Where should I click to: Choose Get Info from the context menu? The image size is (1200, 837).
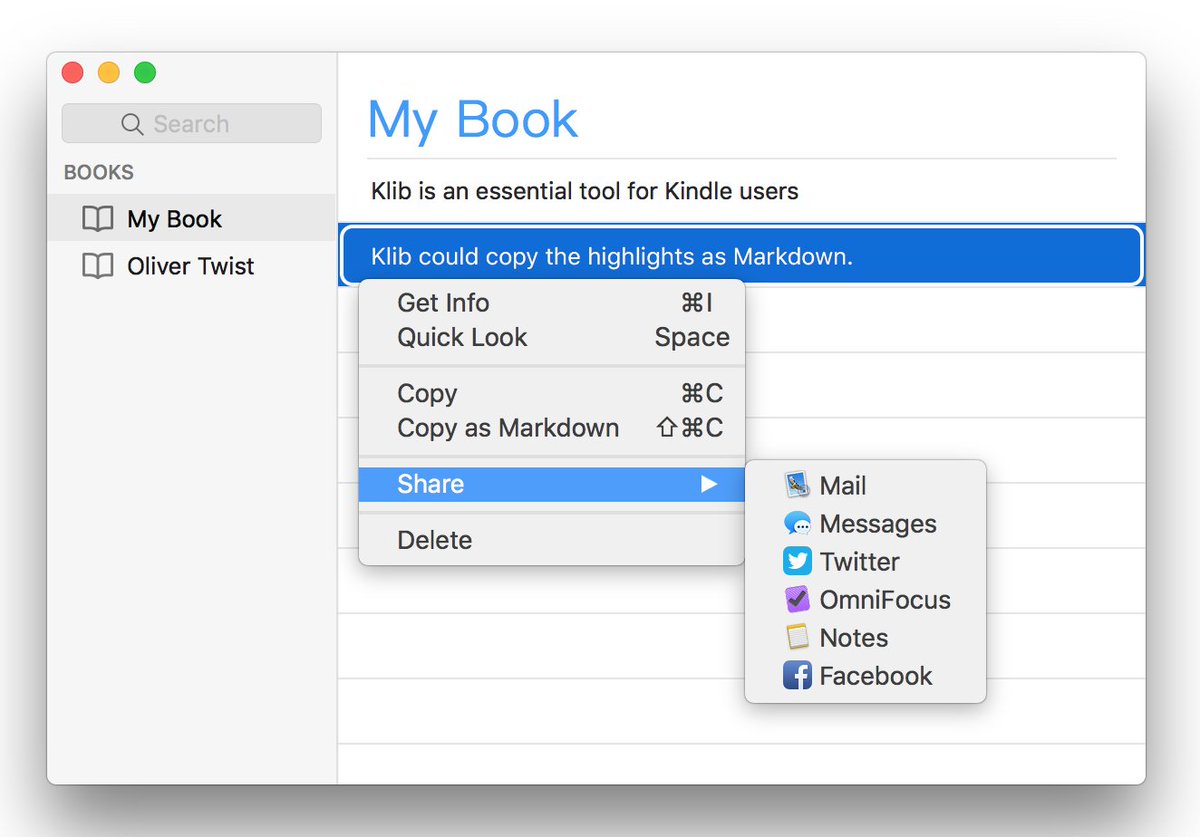552,303
